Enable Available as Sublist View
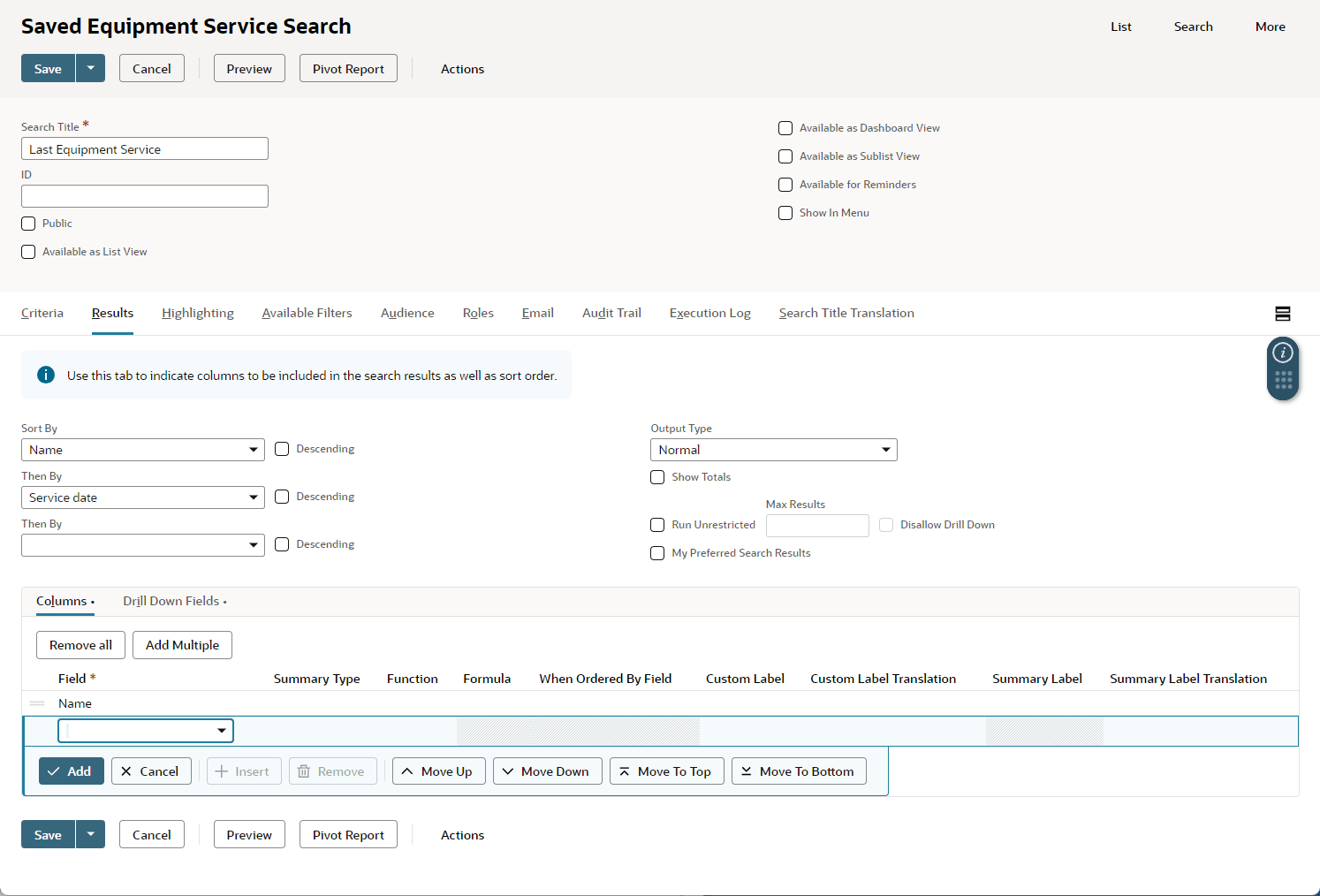The width and height of the screenshot is (1320, 896). pyautogui.click(x=785, y=156)
